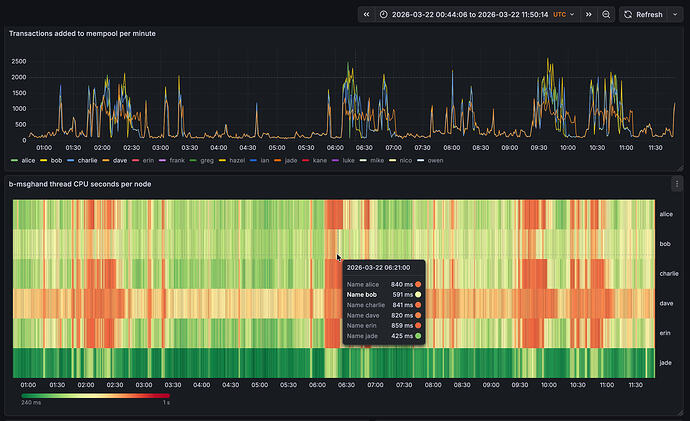This screenshot has height=421, width=690.
Task: Open the heatmap panel's three-dot menu
Action: coord(677,184)
